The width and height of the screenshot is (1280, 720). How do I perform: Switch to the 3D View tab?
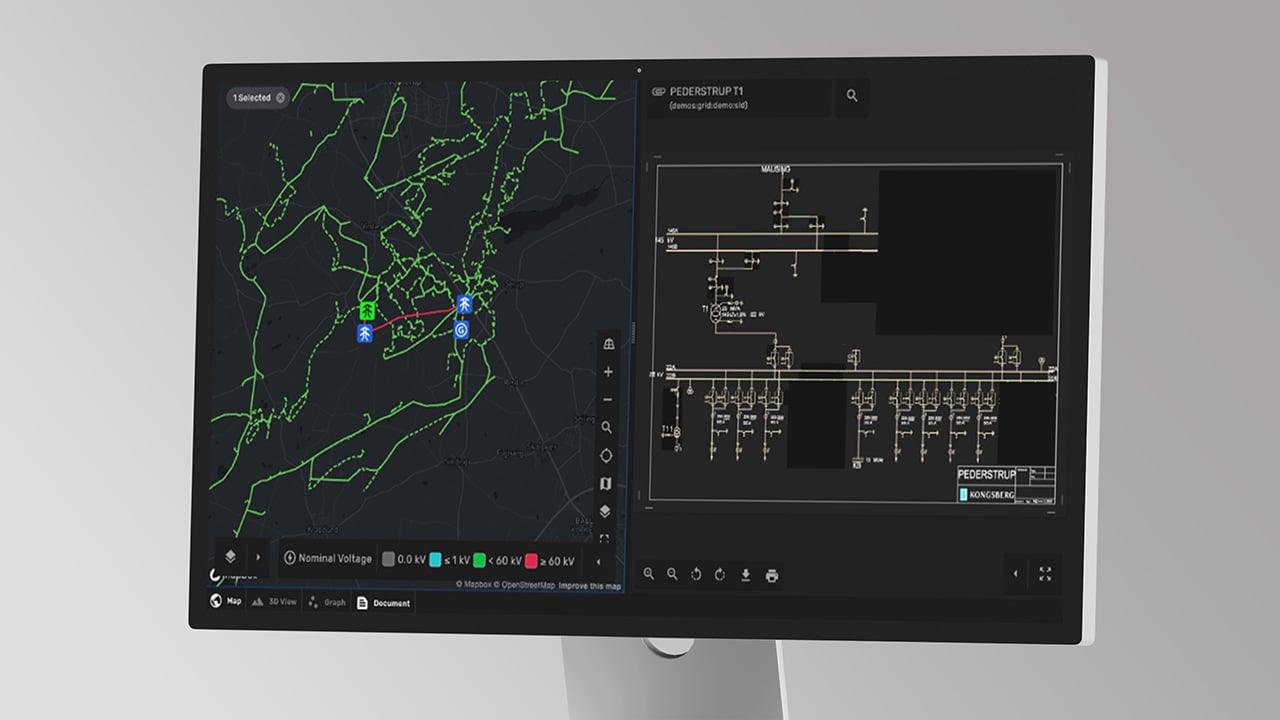[274, 602]
